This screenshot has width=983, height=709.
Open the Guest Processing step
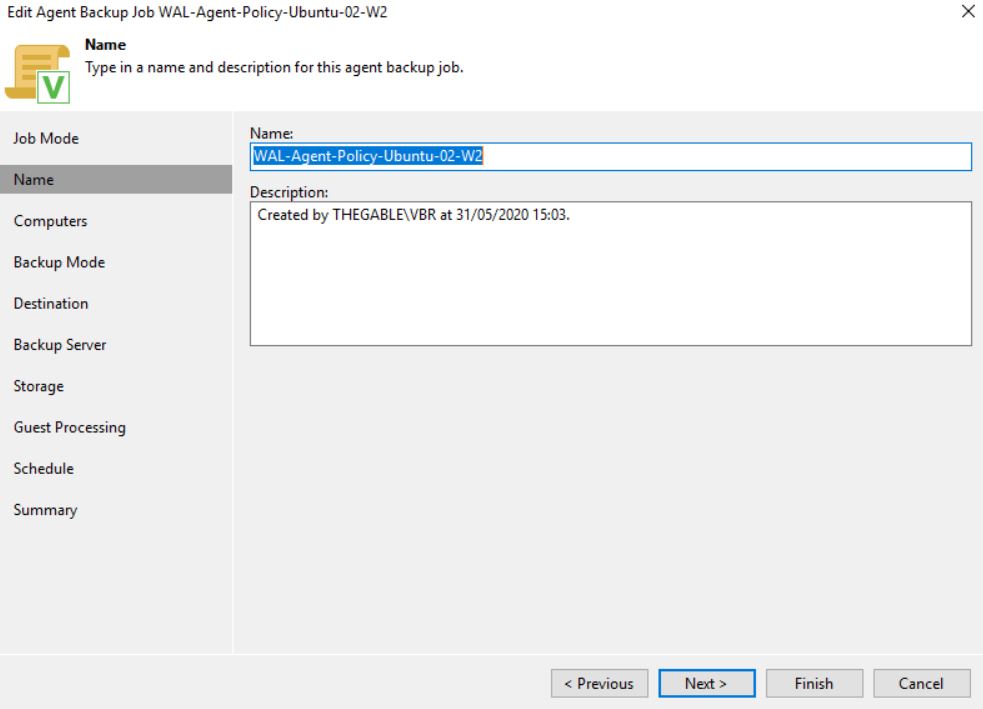[70, 428]
